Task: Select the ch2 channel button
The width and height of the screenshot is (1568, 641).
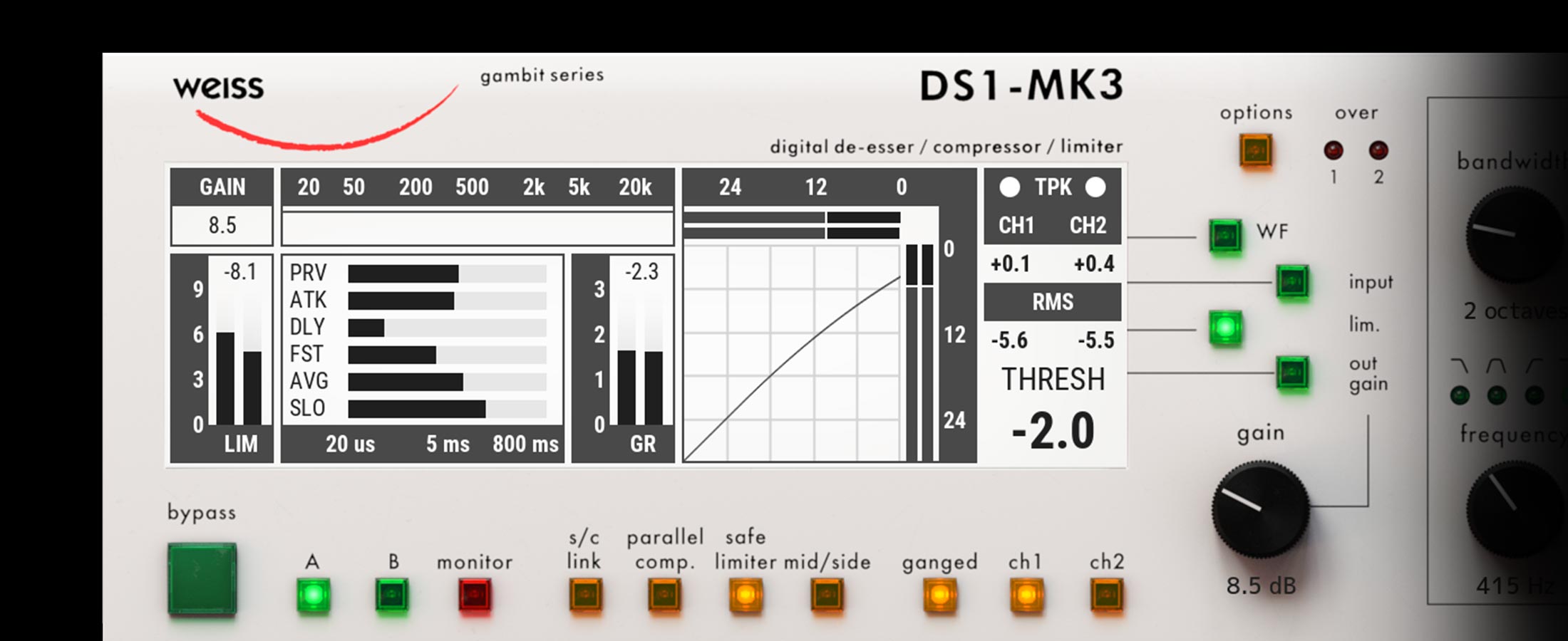Action: pyautogui.click(x=1106, y=595)
